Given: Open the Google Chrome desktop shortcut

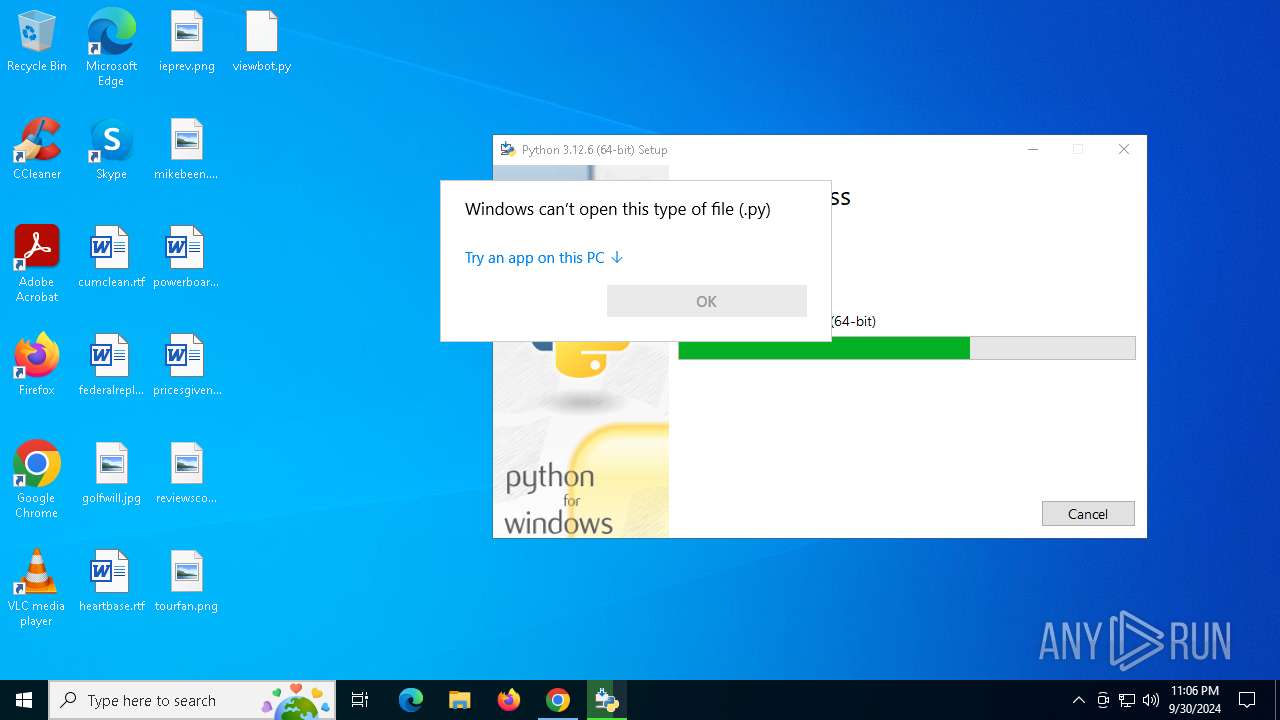Looking at the screenshot, I should pos(37,480).
